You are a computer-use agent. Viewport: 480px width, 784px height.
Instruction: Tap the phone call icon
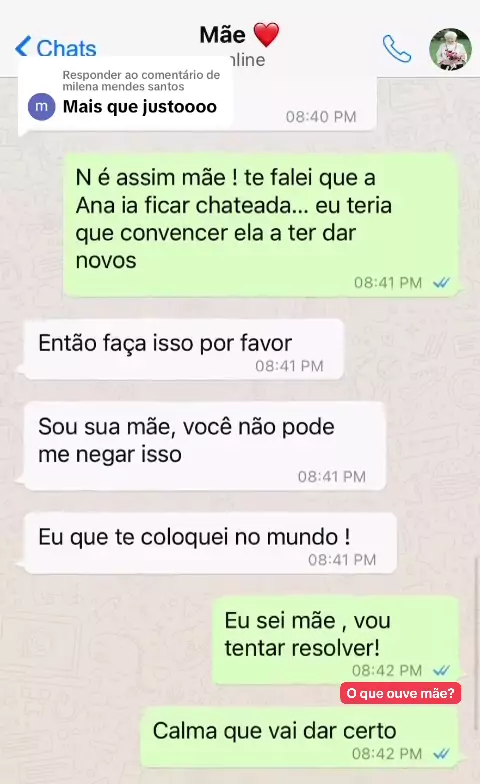point(397,48)
